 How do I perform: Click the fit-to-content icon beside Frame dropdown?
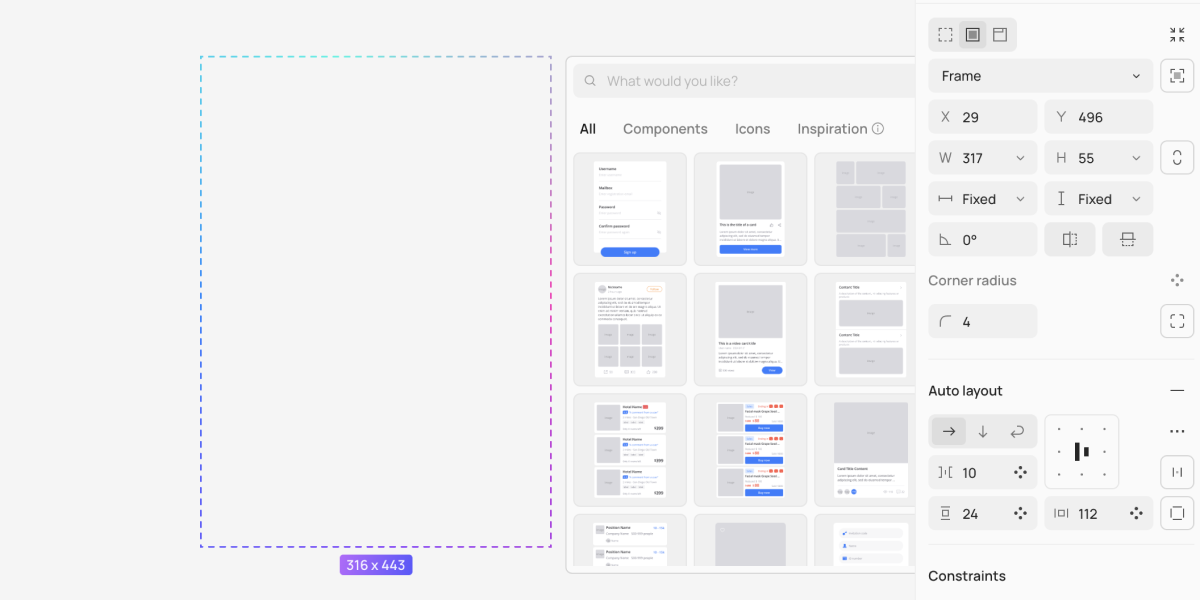point(1177,76)
